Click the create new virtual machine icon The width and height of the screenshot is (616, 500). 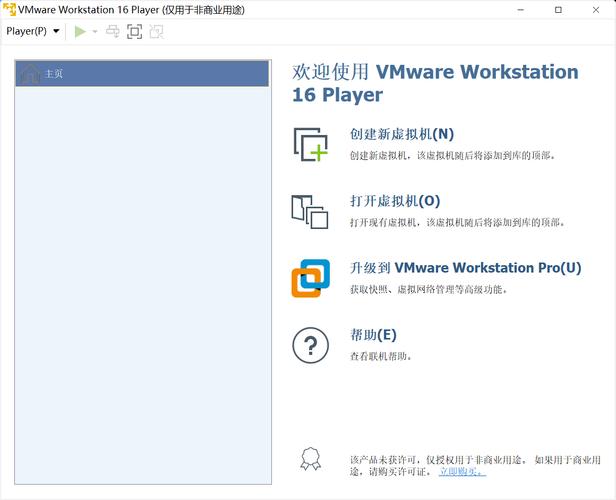(x=310, y=144)
